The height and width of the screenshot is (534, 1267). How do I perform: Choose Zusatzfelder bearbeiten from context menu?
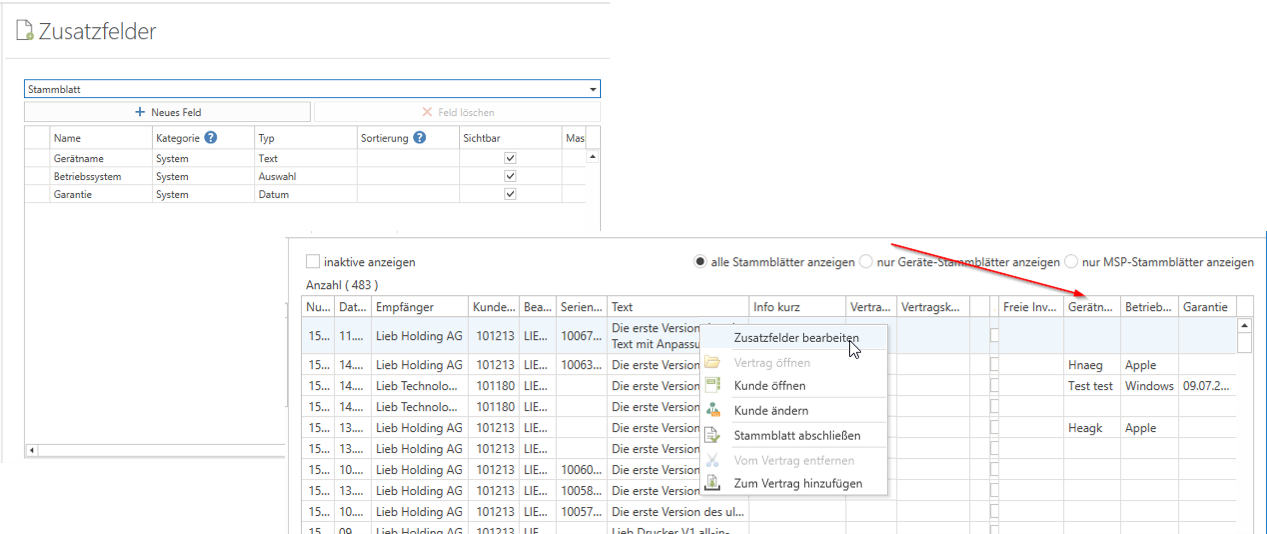[796, 338]
